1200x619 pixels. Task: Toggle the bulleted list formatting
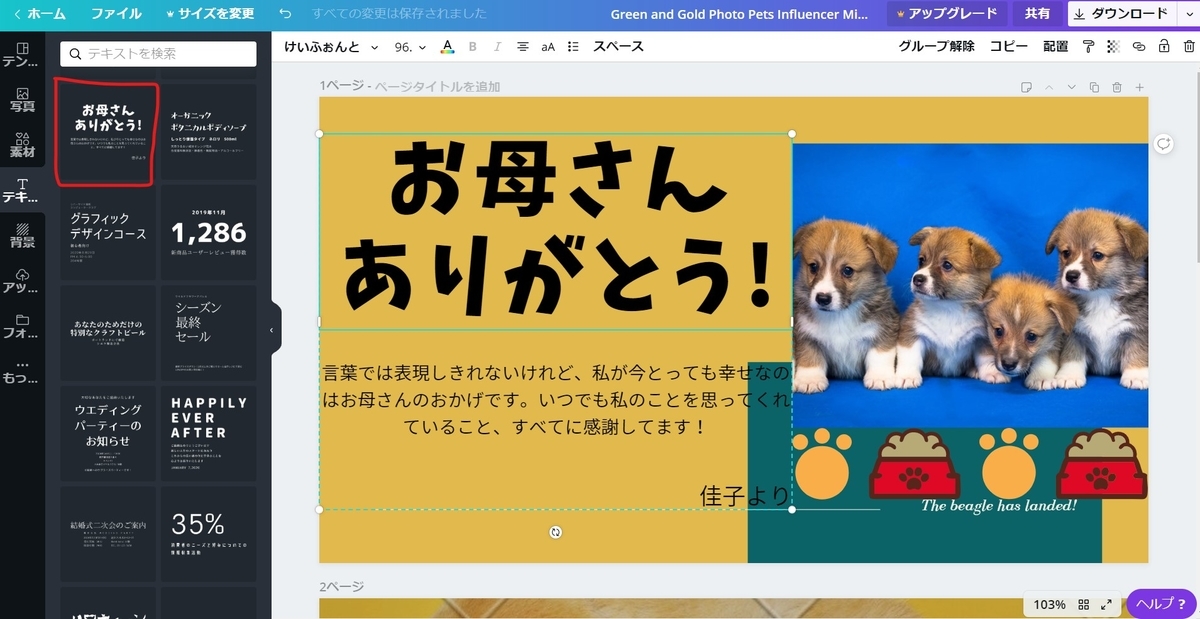pos(573,46)
